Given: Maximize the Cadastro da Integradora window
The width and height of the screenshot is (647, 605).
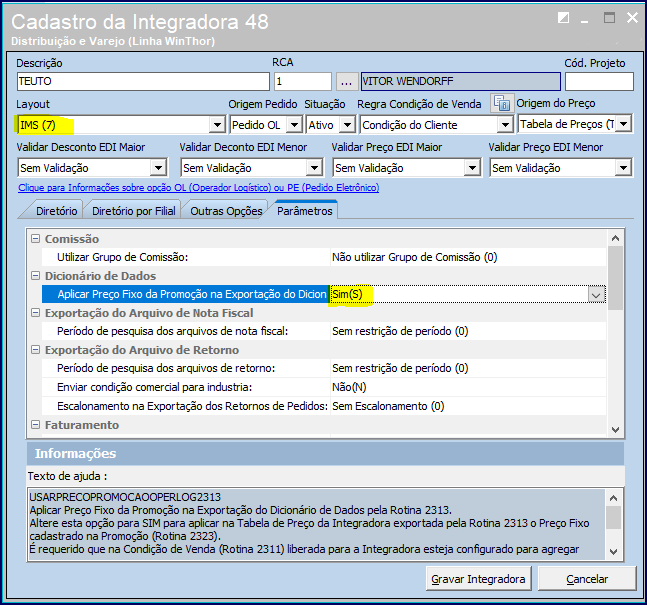Looking at the screenshot, I should point(609,18).
